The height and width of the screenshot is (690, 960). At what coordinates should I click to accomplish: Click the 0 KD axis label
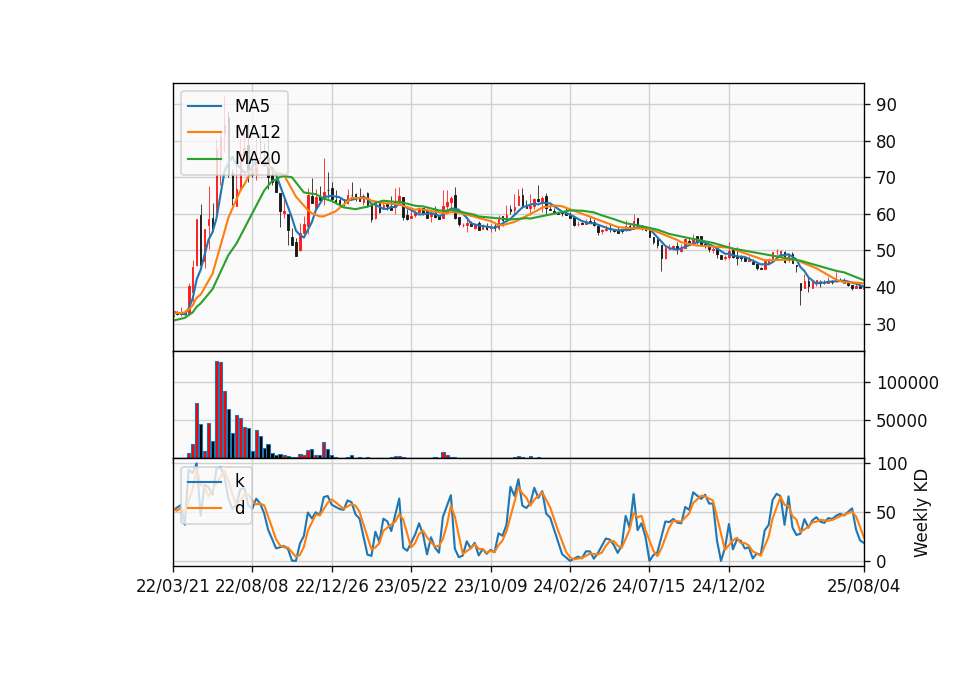click(881, 561)
